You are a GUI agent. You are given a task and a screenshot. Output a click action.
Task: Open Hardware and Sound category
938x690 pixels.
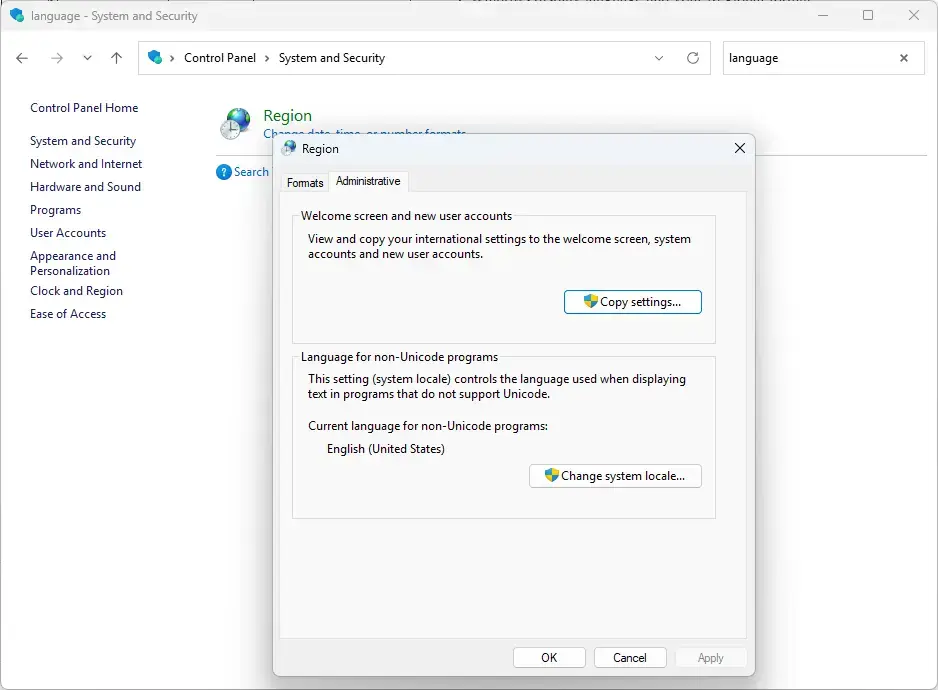tap(86, 187)
